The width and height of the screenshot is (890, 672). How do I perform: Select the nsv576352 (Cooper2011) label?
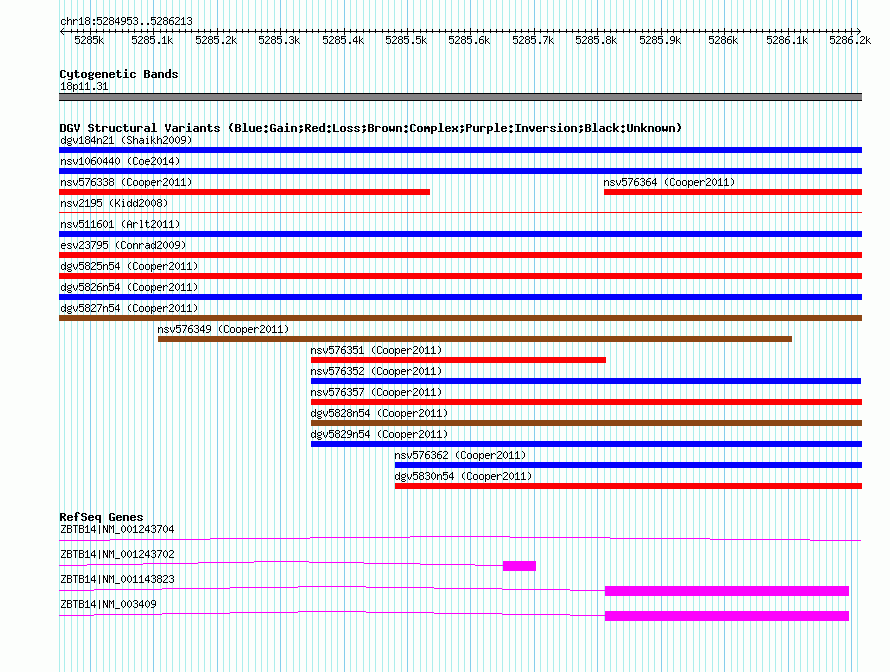376,371
